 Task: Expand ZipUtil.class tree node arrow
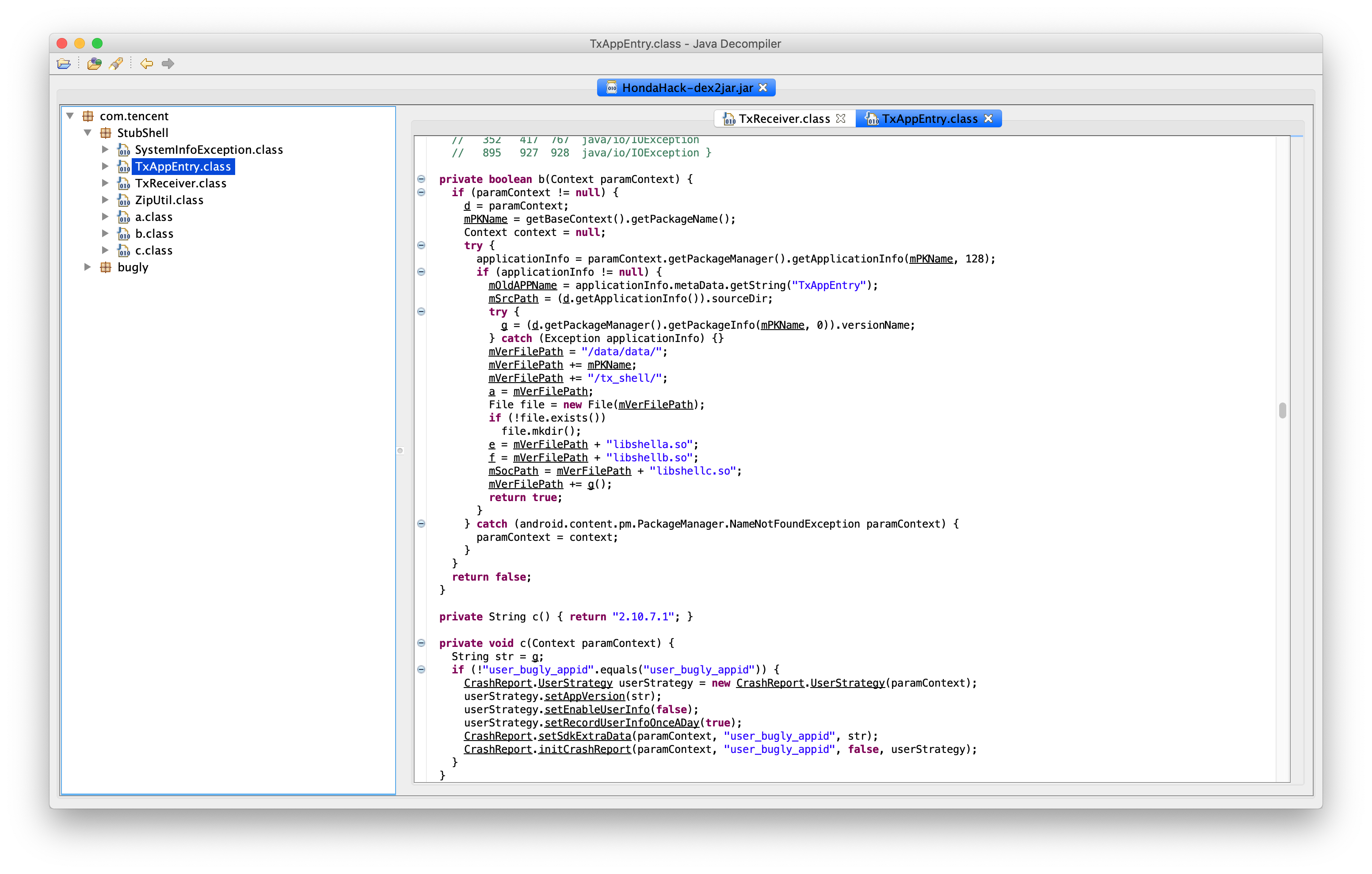click(x=105, y=200)
